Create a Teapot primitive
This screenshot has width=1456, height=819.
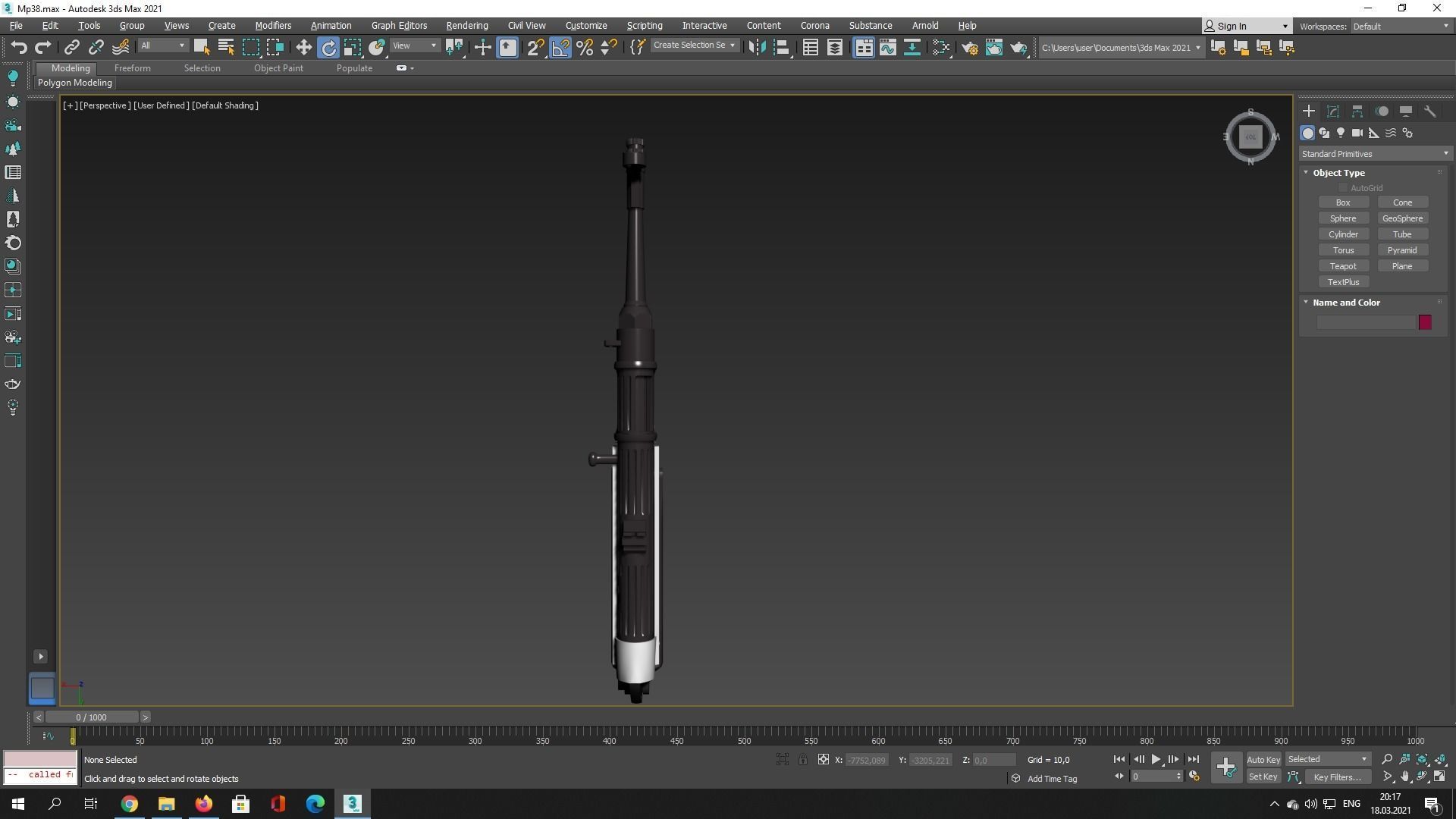pyautogui.click(x=1342, y=266)
